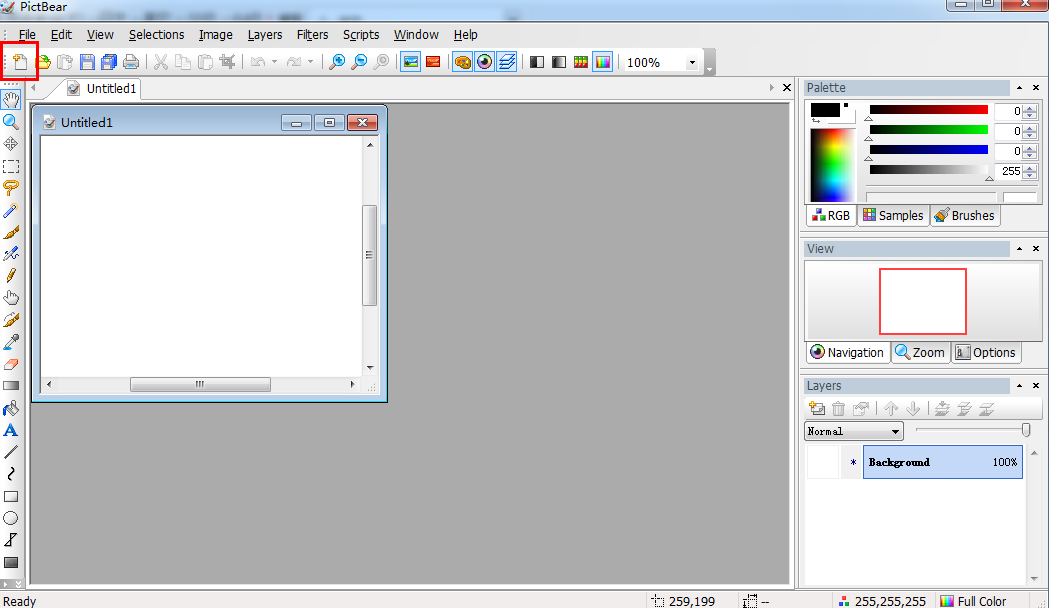Open the Selections menu

(157, 35)
